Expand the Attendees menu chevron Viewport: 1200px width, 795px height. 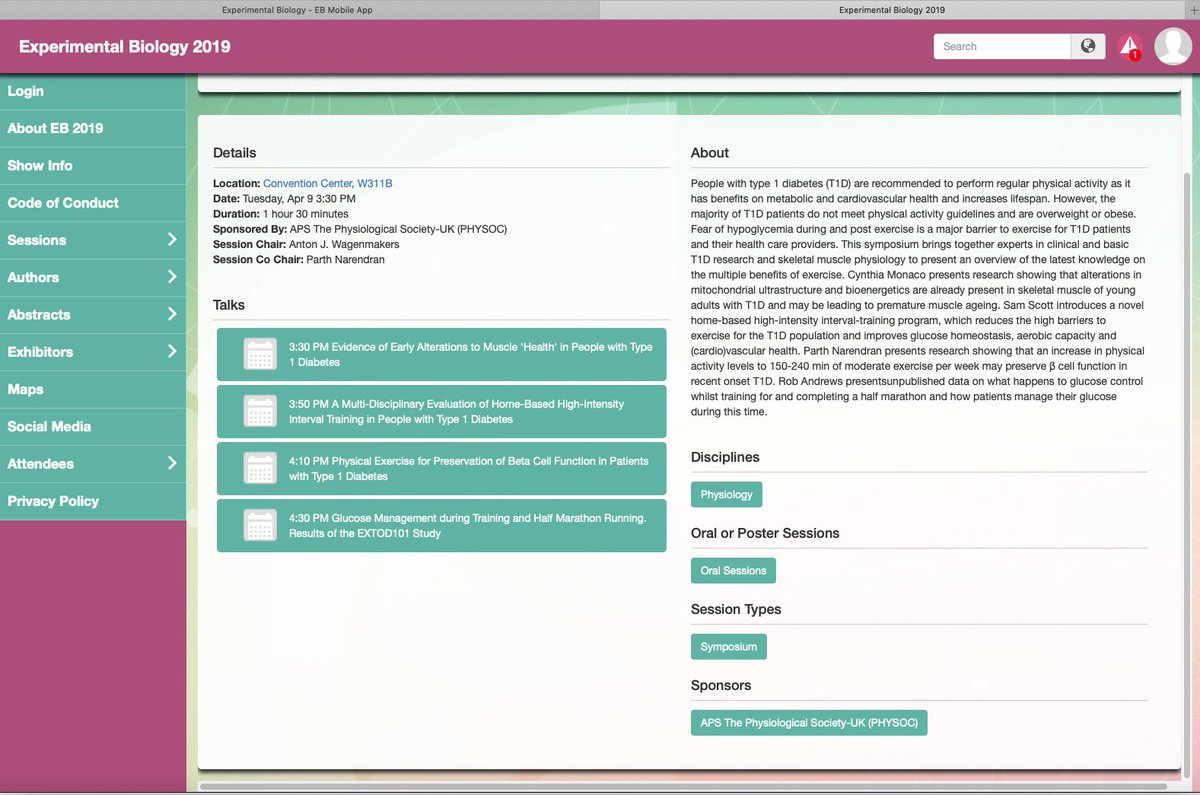pos(172,463)
